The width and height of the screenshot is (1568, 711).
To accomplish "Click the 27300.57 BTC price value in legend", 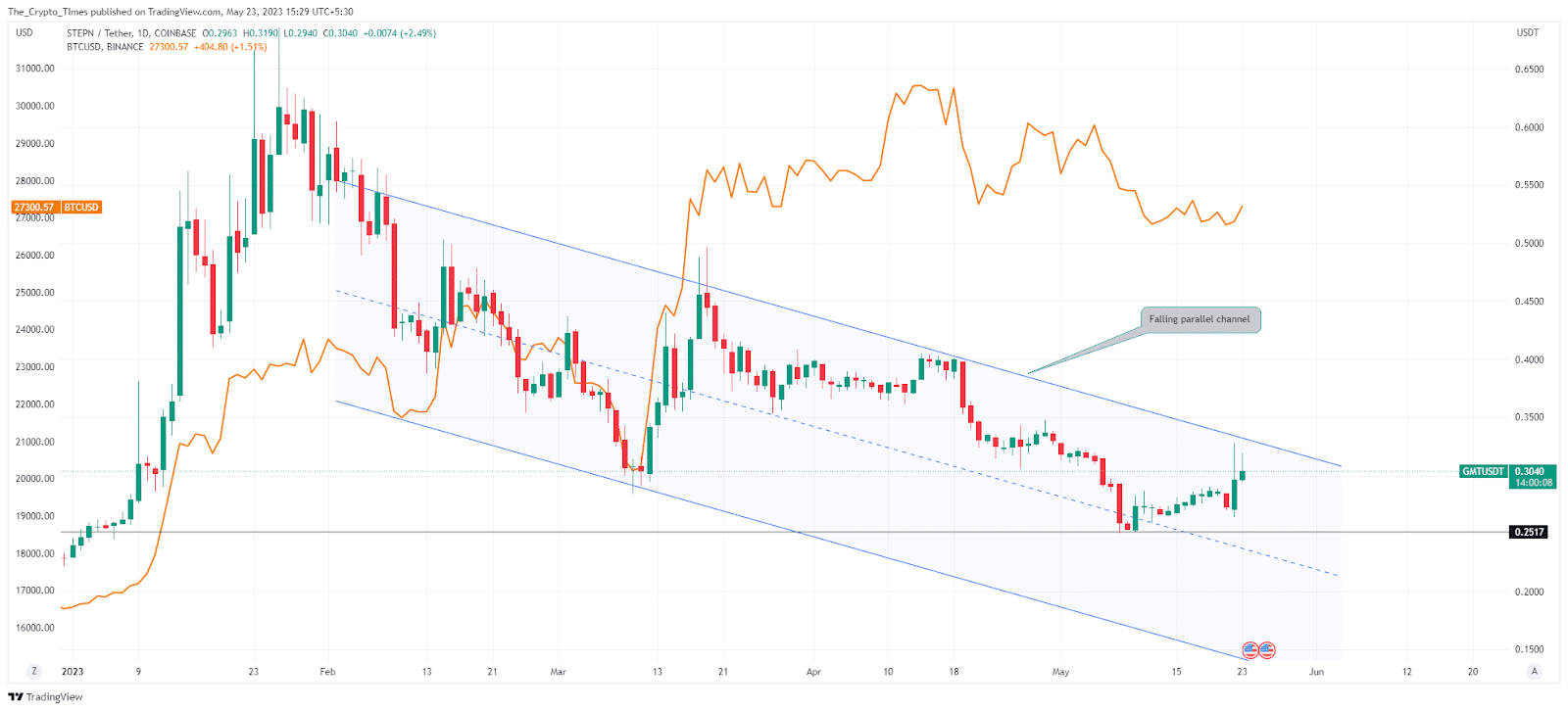I will [169, 47].
